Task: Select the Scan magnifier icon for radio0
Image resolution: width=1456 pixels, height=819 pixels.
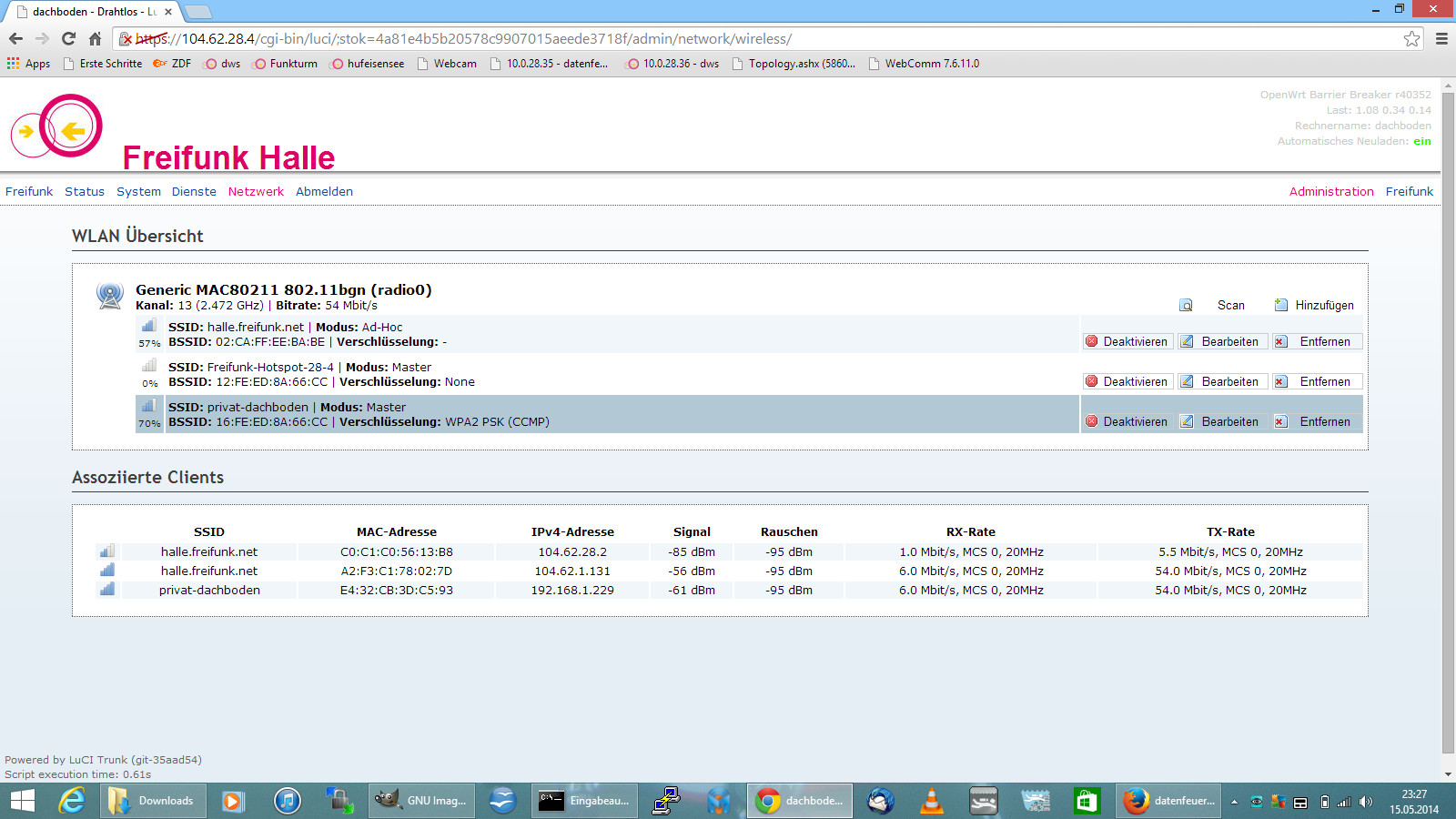Action: (x=1186, y=305)
